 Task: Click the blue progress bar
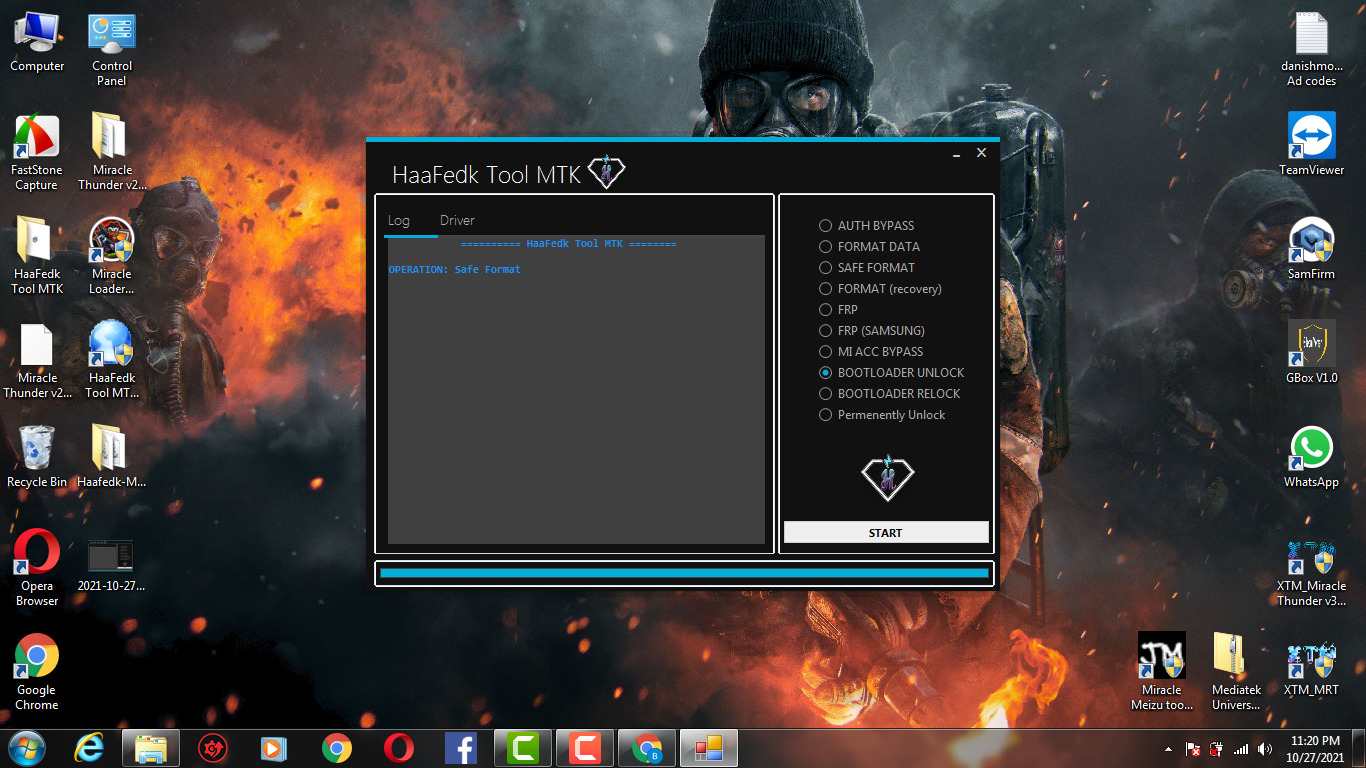point(684,574)
